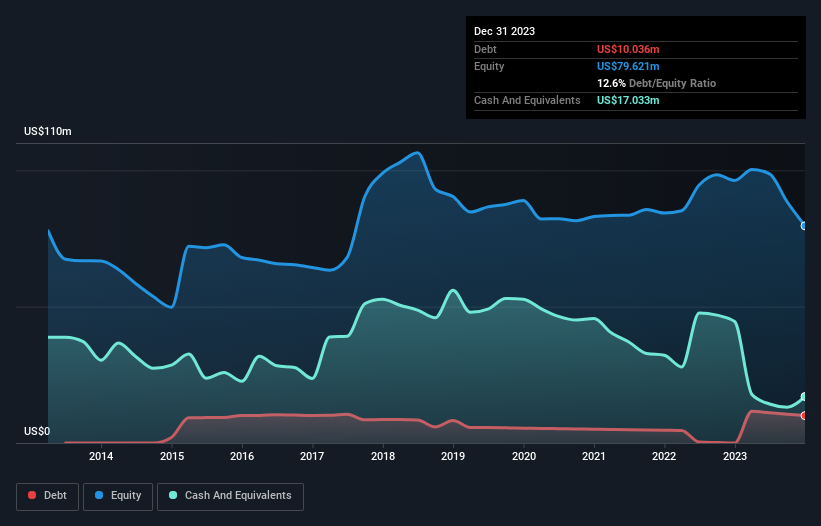Click the 12.6% Debt/Equity Ratio text
The width and height of the screenshot is (821, 526).
click(656, 83)
